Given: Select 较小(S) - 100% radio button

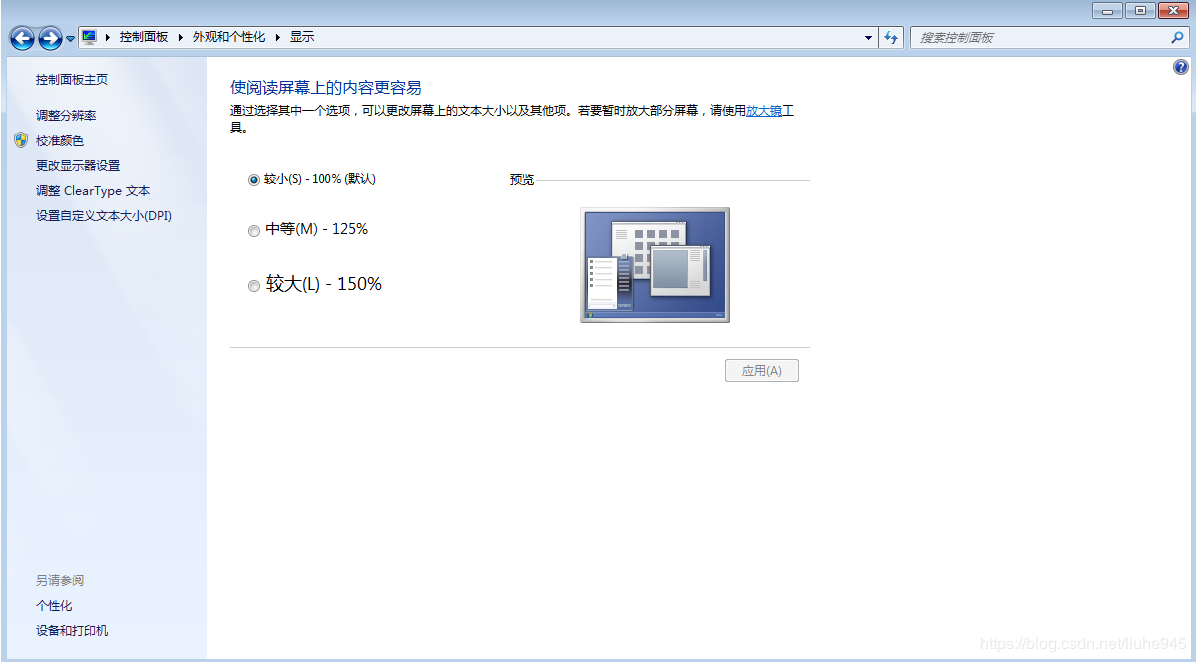Looking at the screenshot, I should click(x=254, y=180).
